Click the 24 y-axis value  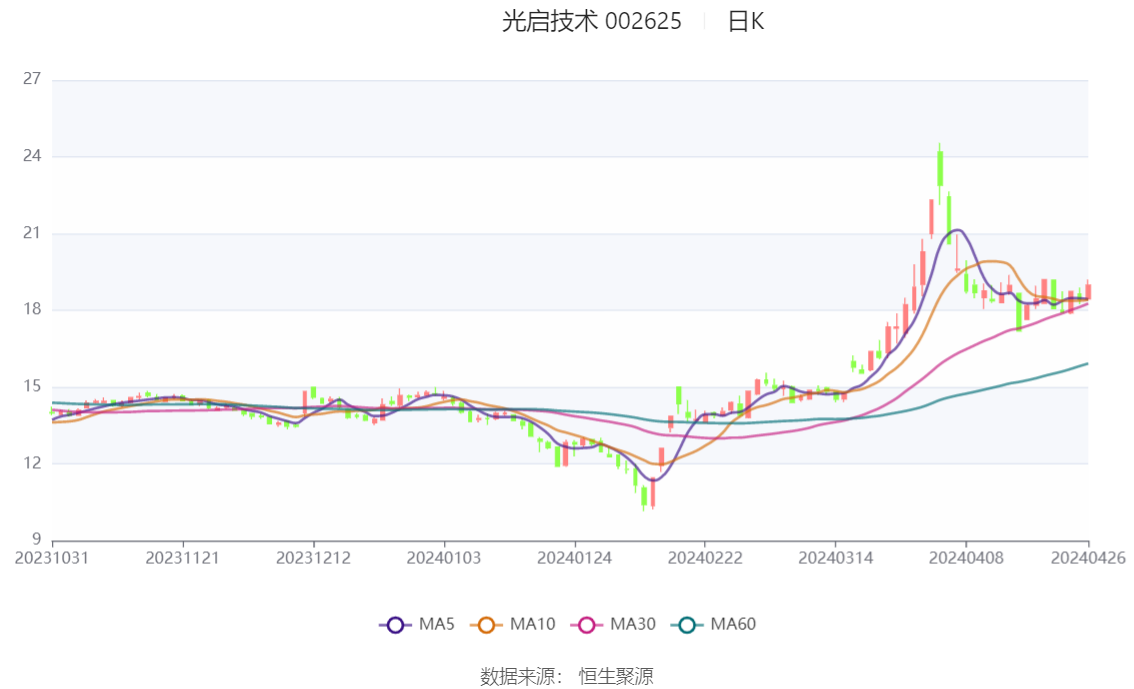[x=32, y=155]
